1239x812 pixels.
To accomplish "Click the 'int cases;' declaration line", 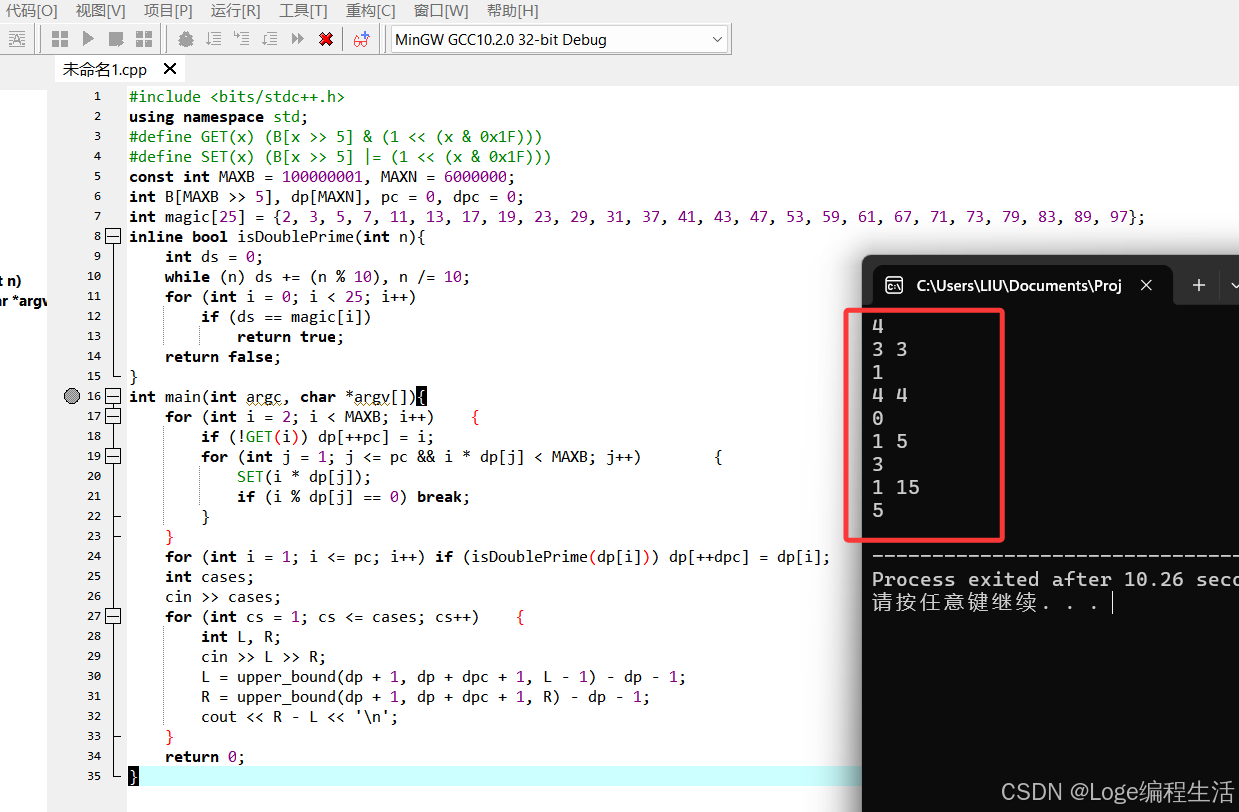I will (x=210, y=576).
